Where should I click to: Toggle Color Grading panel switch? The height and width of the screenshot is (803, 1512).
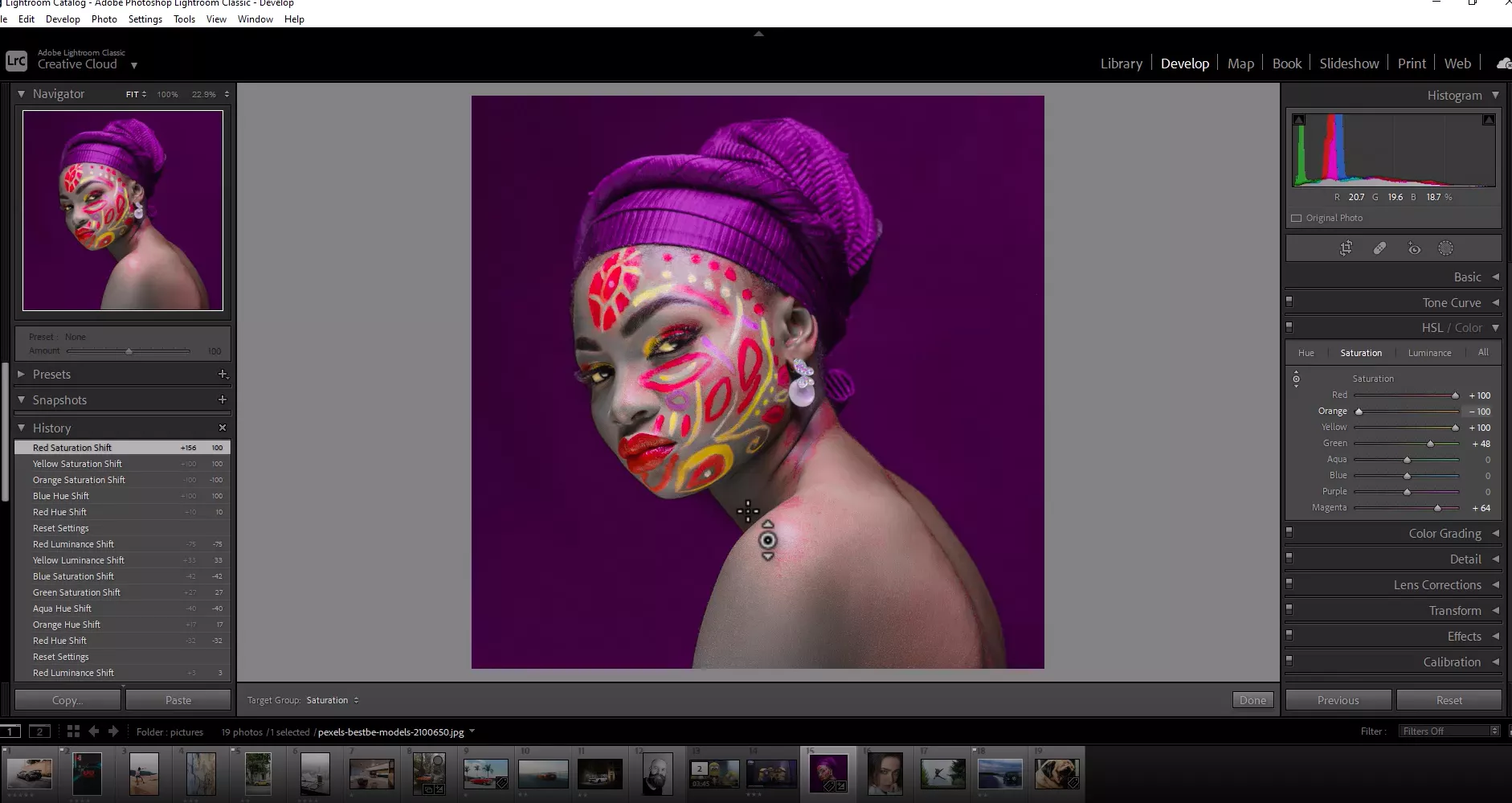coord(1289,532)
